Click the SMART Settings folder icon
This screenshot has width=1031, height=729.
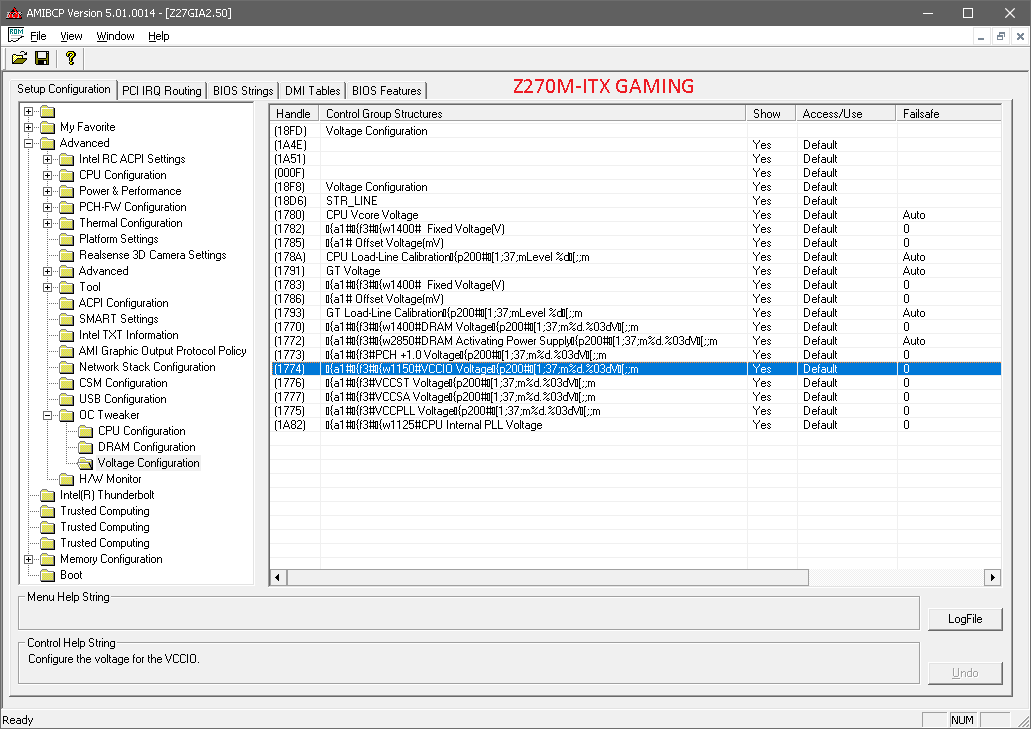66,319
